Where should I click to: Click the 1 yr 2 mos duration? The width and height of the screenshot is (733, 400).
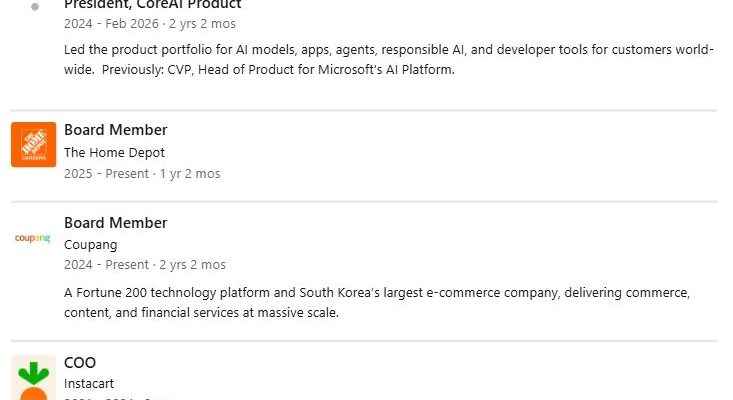point(190,173)
